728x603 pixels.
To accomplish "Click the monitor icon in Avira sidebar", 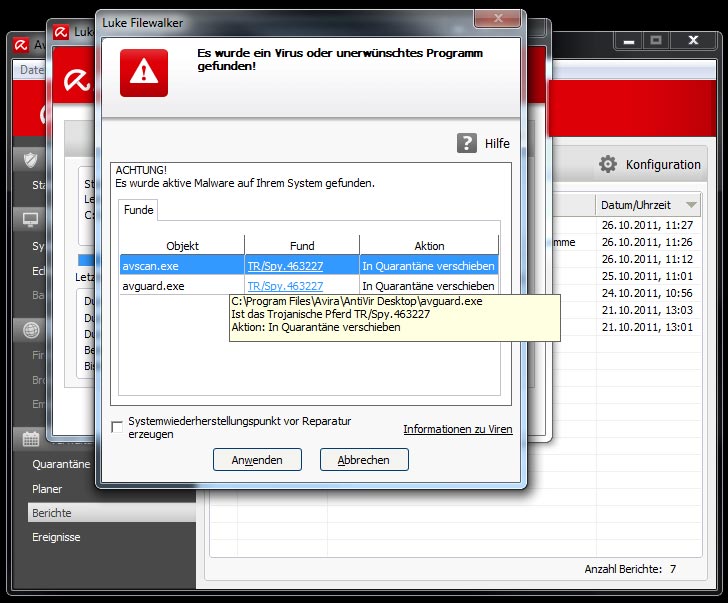I will click(31, 219).
